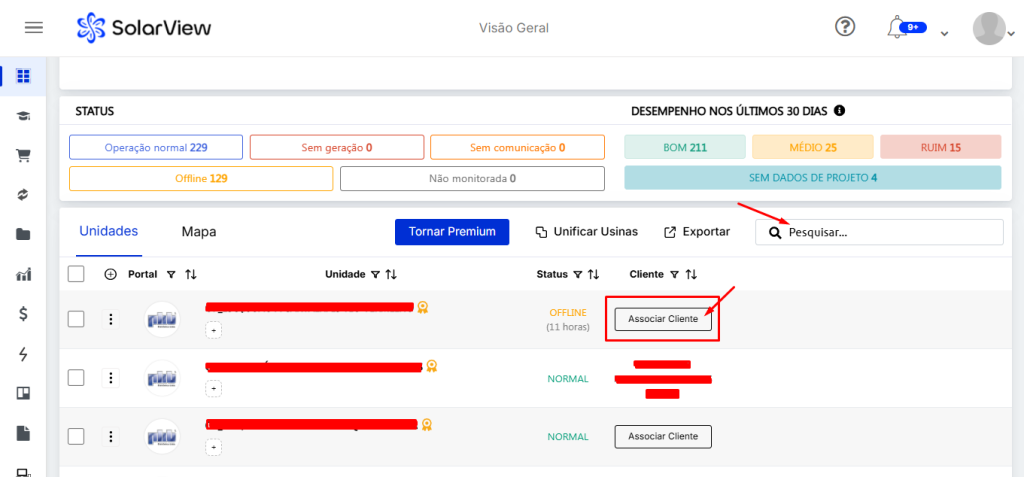The height and width of the screenshot is (477, 1024).
Task: Click the folder icon in sidebar
Action: 23,234
